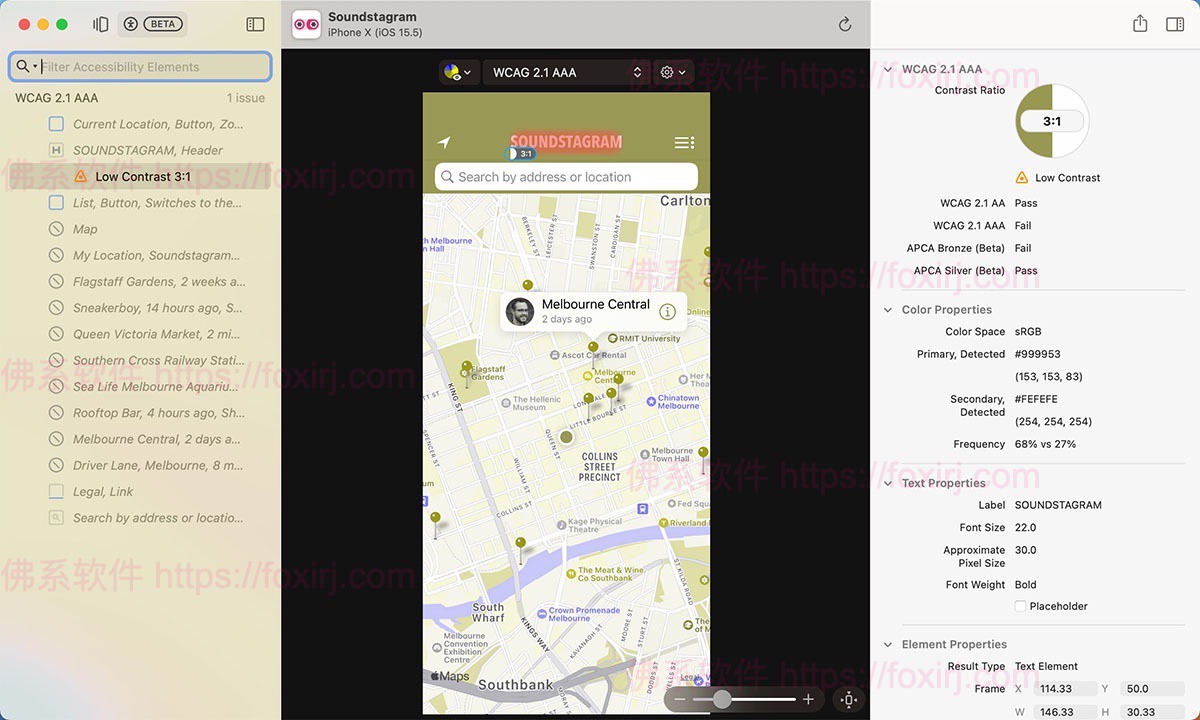Click the reload button in the title bar
Viewport: 1200px width, 720px height.
[x=845, y=24]
